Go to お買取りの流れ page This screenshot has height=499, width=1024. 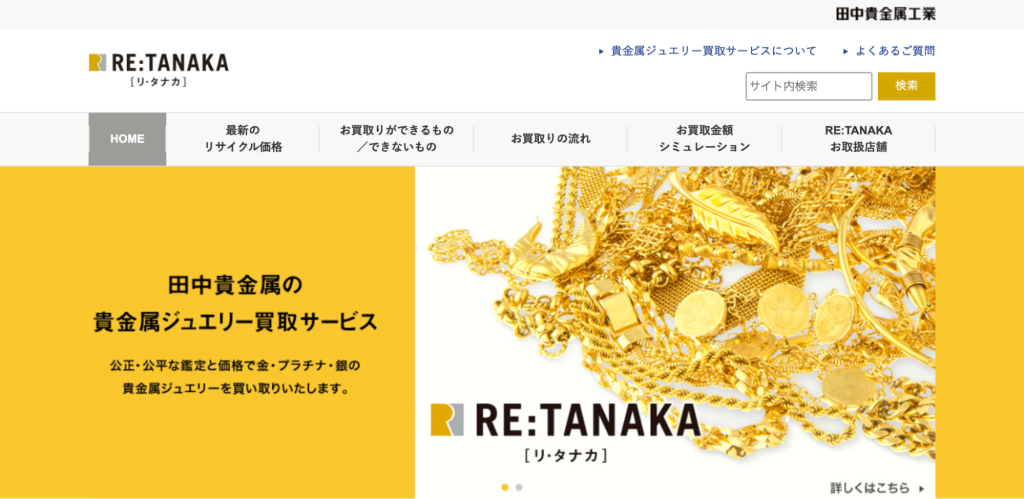tap(551, 139)
